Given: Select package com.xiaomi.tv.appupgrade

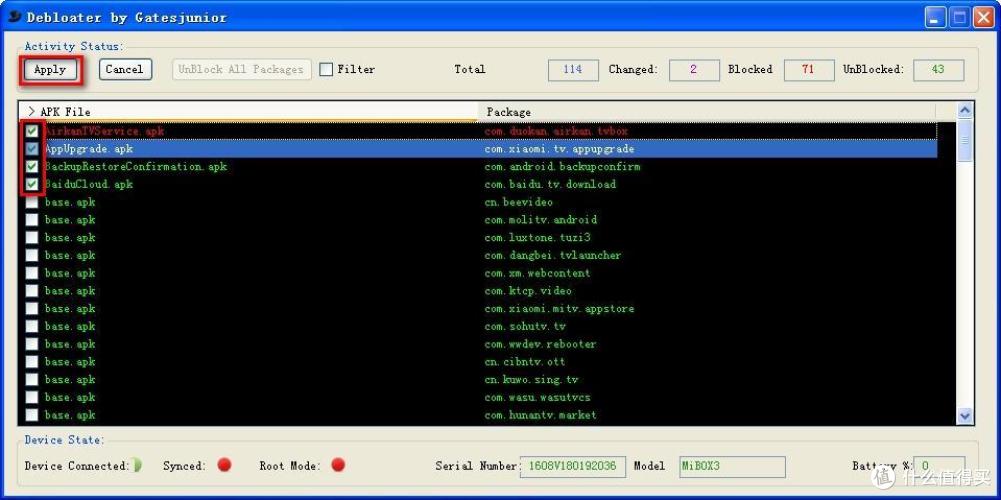Looking at the screenshot, I should [x=559, y=149].
